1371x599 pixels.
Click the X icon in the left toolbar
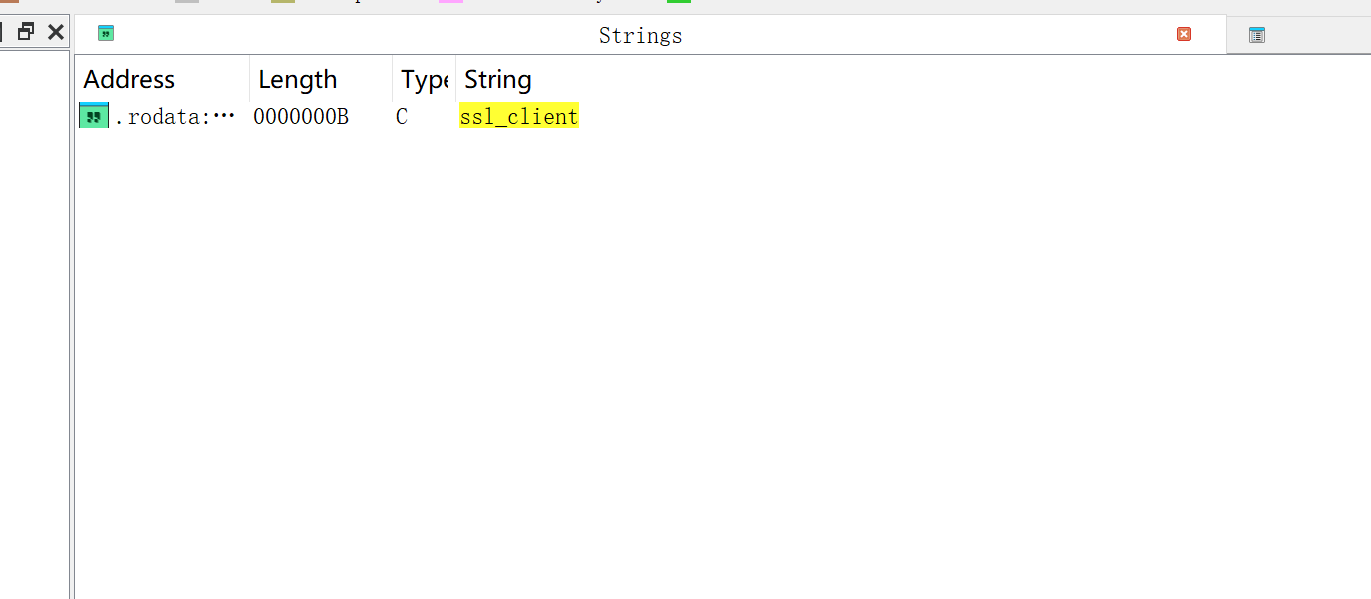[x=55, y=31]
